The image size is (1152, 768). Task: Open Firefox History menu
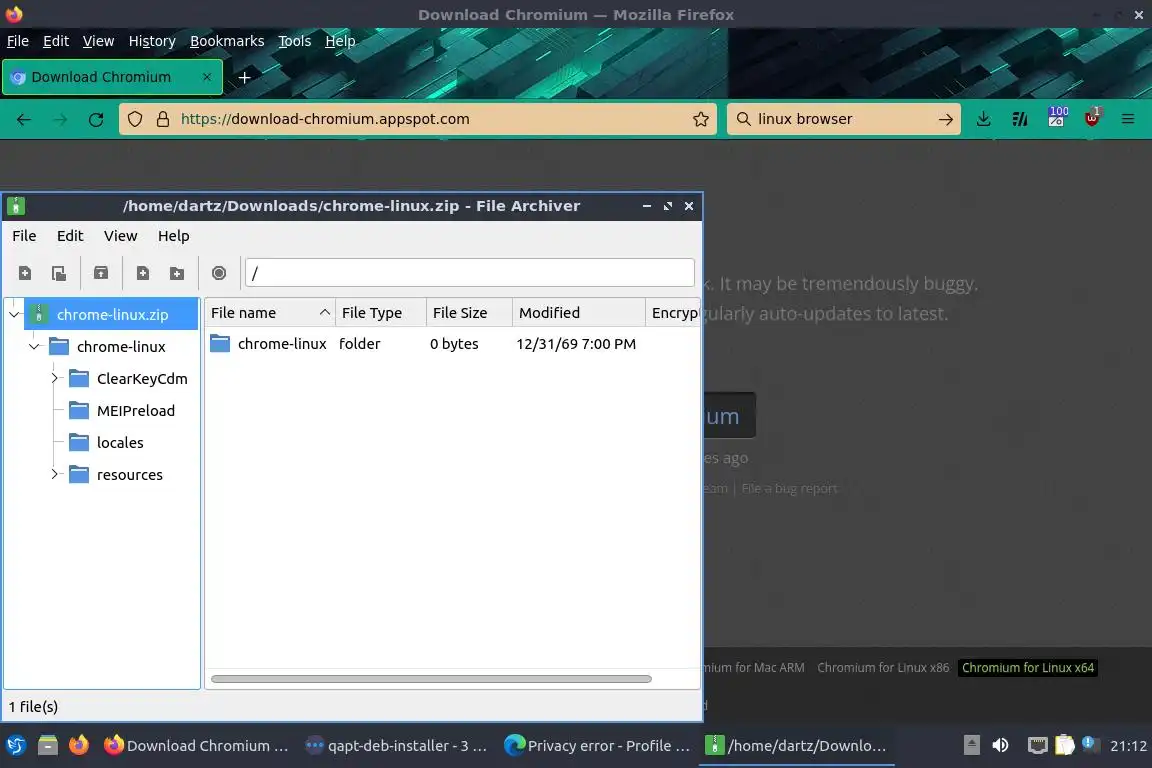coord(152,41)
